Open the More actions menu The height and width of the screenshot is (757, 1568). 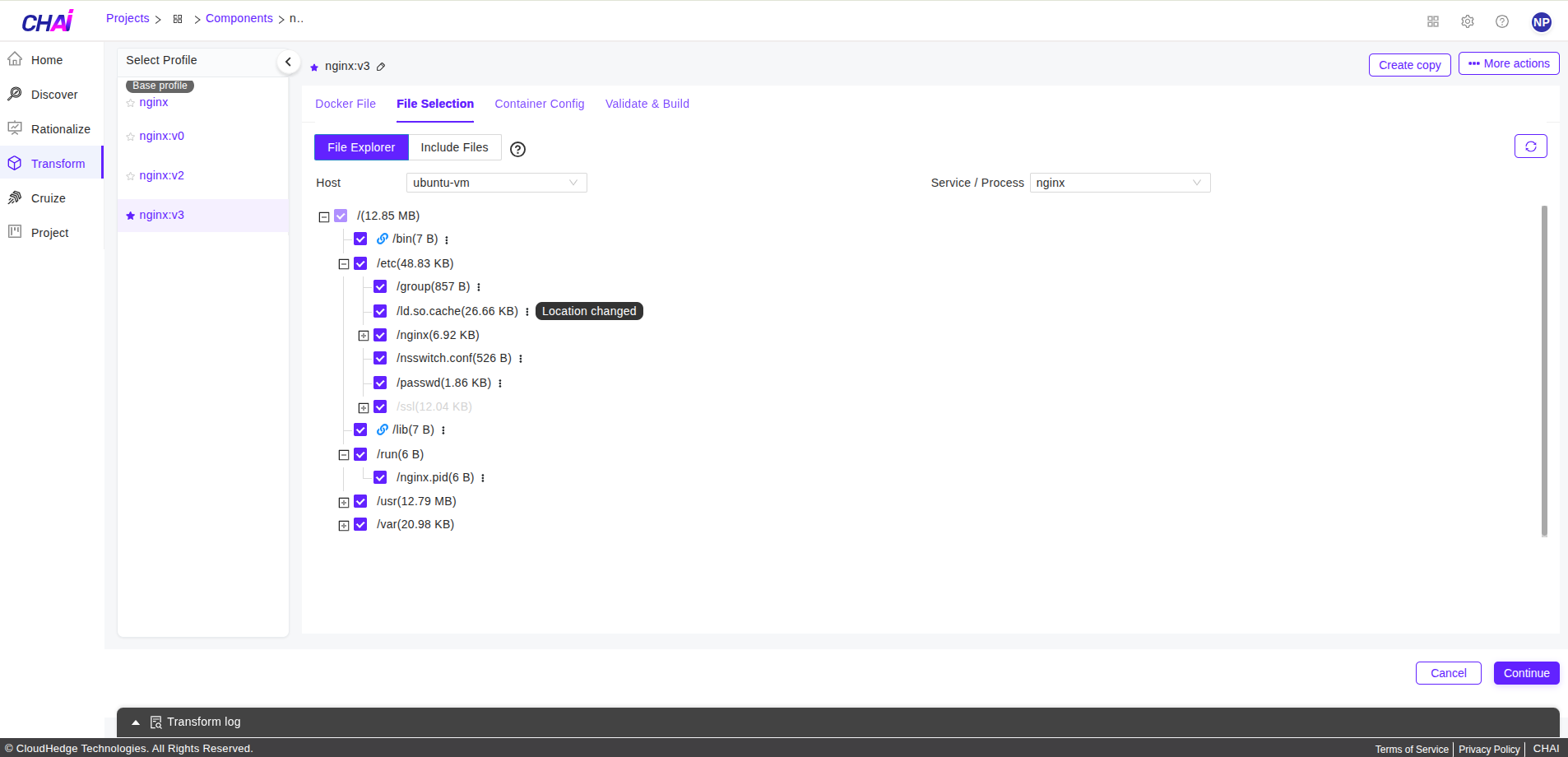(1509, 63)
